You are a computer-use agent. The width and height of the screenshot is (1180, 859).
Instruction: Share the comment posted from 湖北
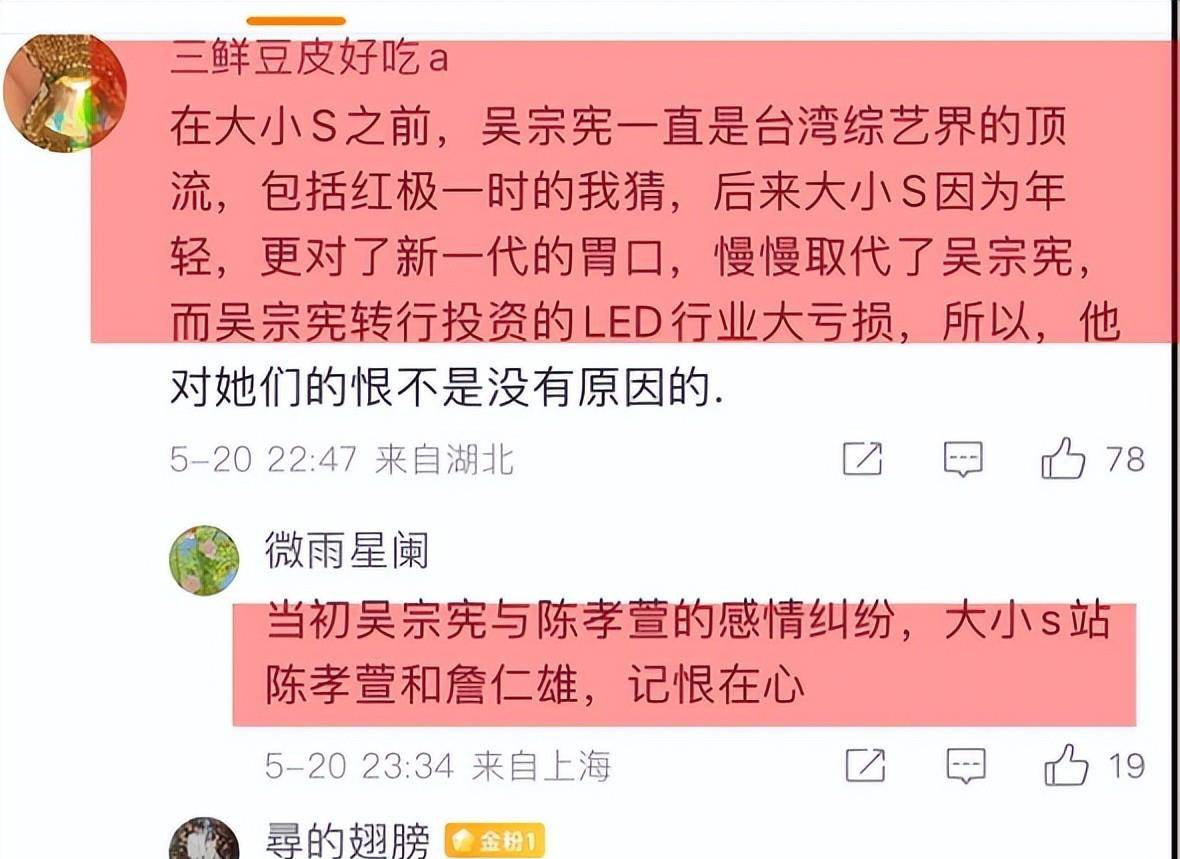coord(862,458)
